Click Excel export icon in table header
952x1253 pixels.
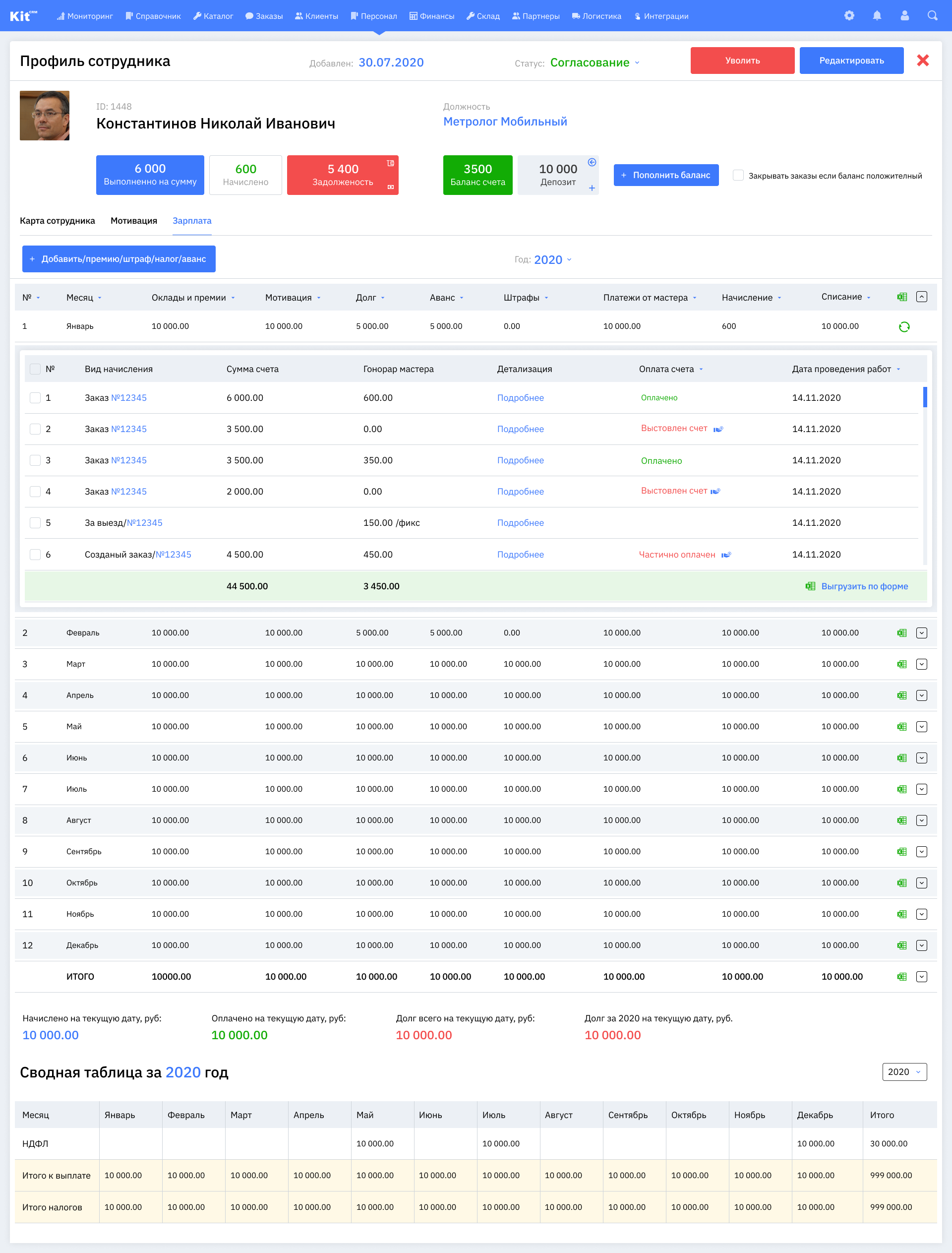coord(901,297)
